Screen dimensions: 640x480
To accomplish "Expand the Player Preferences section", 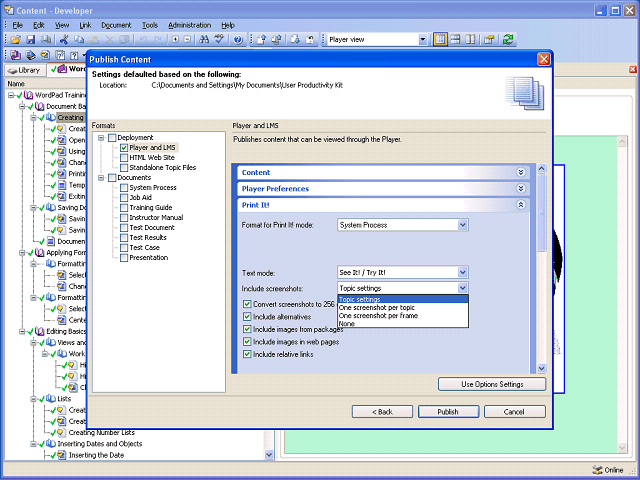I will click(521, 189).
